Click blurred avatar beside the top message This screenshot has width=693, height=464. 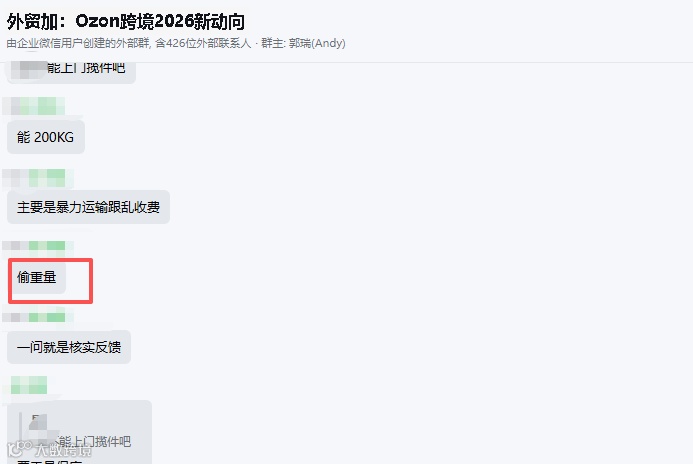tap(32, 69)
